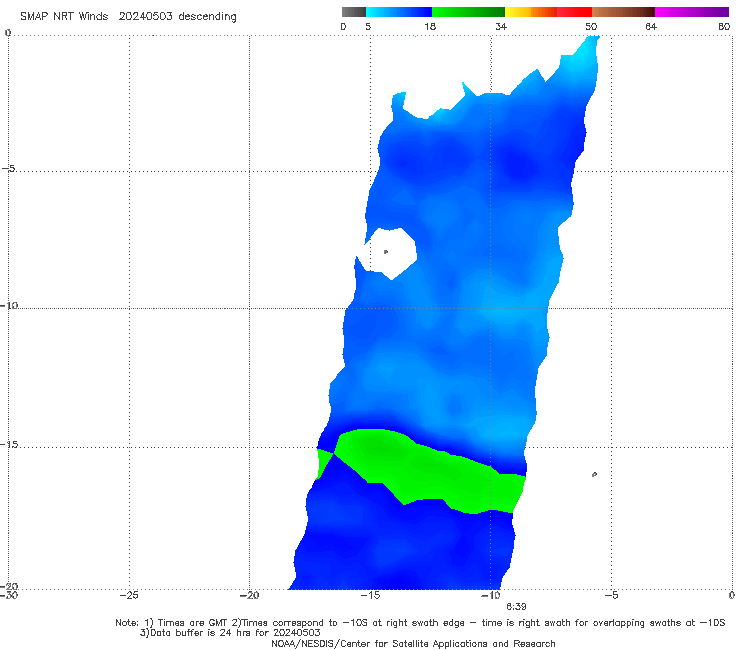This screenshot has height=650, width=740.
Task: Click the small island outline inside the white gap
Action: click(x=386, y=252)
